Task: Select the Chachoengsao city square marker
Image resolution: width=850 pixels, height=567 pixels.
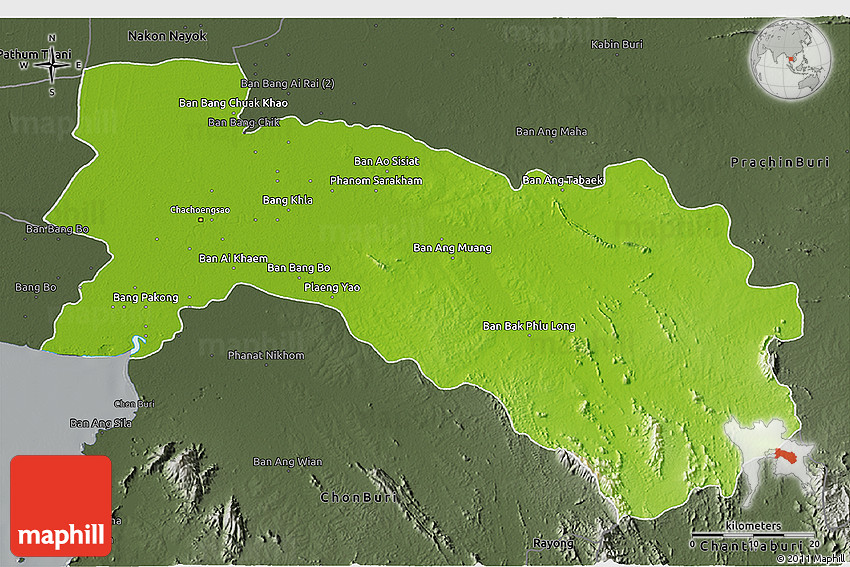Action: (200, 220)
